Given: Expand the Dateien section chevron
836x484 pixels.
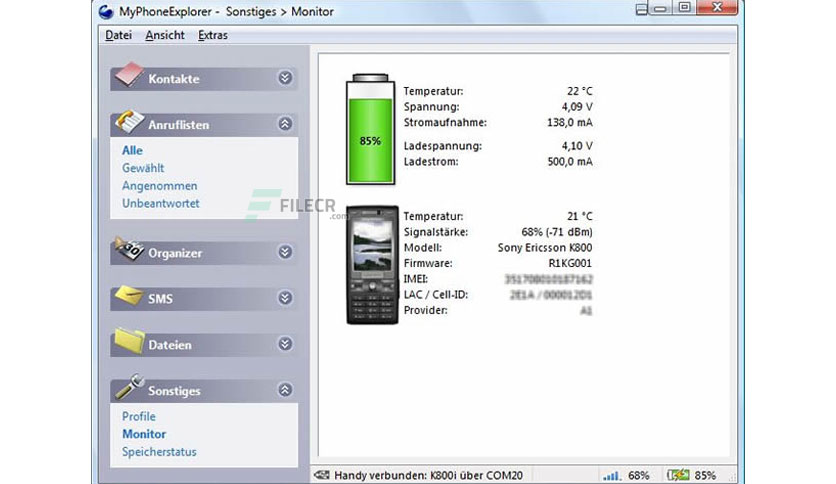Looking at the screenshot, I should (x=285, y=344).
